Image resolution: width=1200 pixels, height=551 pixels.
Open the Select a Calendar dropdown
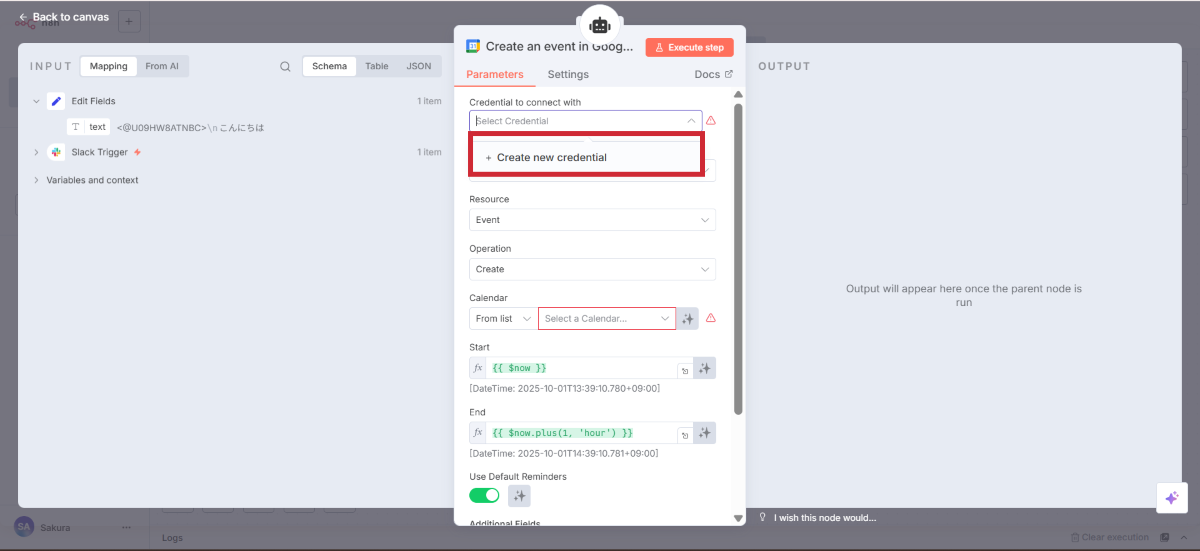click(x=607, y=319)
